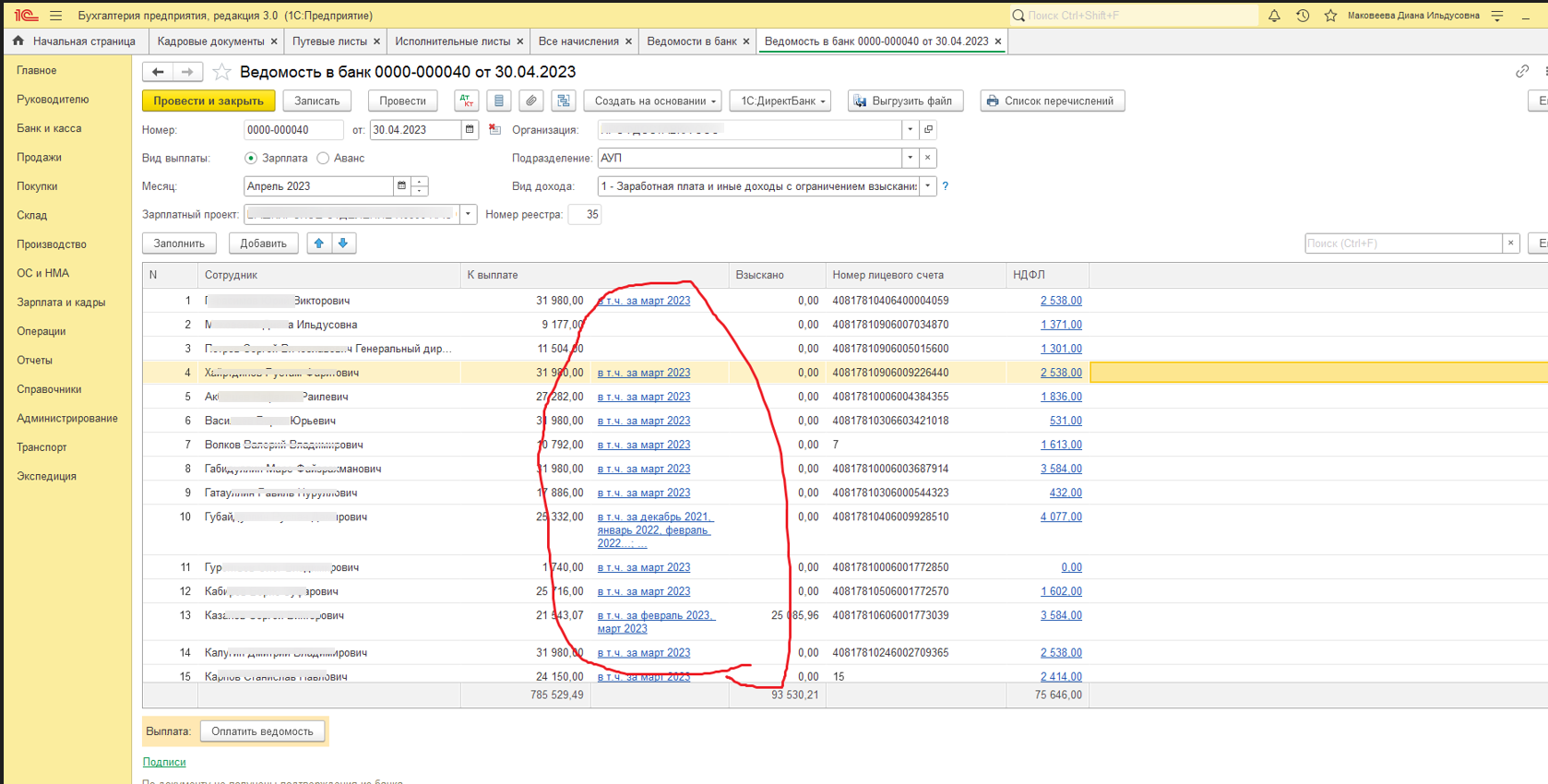
Task: Move row up with blue arrow
Action: coord(319,244)
